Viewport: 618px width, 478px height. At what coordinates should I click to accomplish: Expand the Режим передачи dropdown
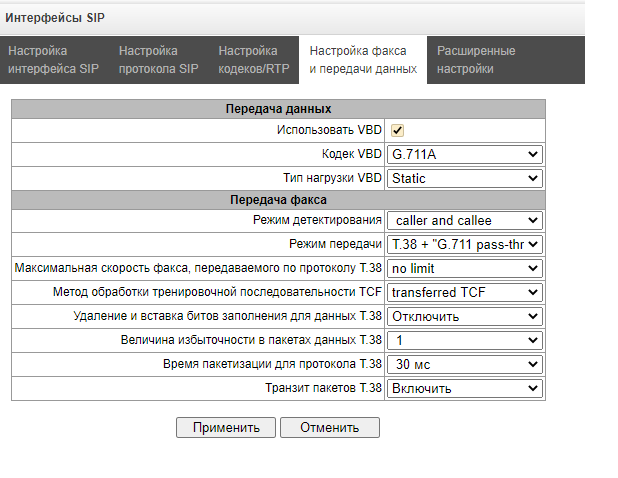[x=465, y=245]
